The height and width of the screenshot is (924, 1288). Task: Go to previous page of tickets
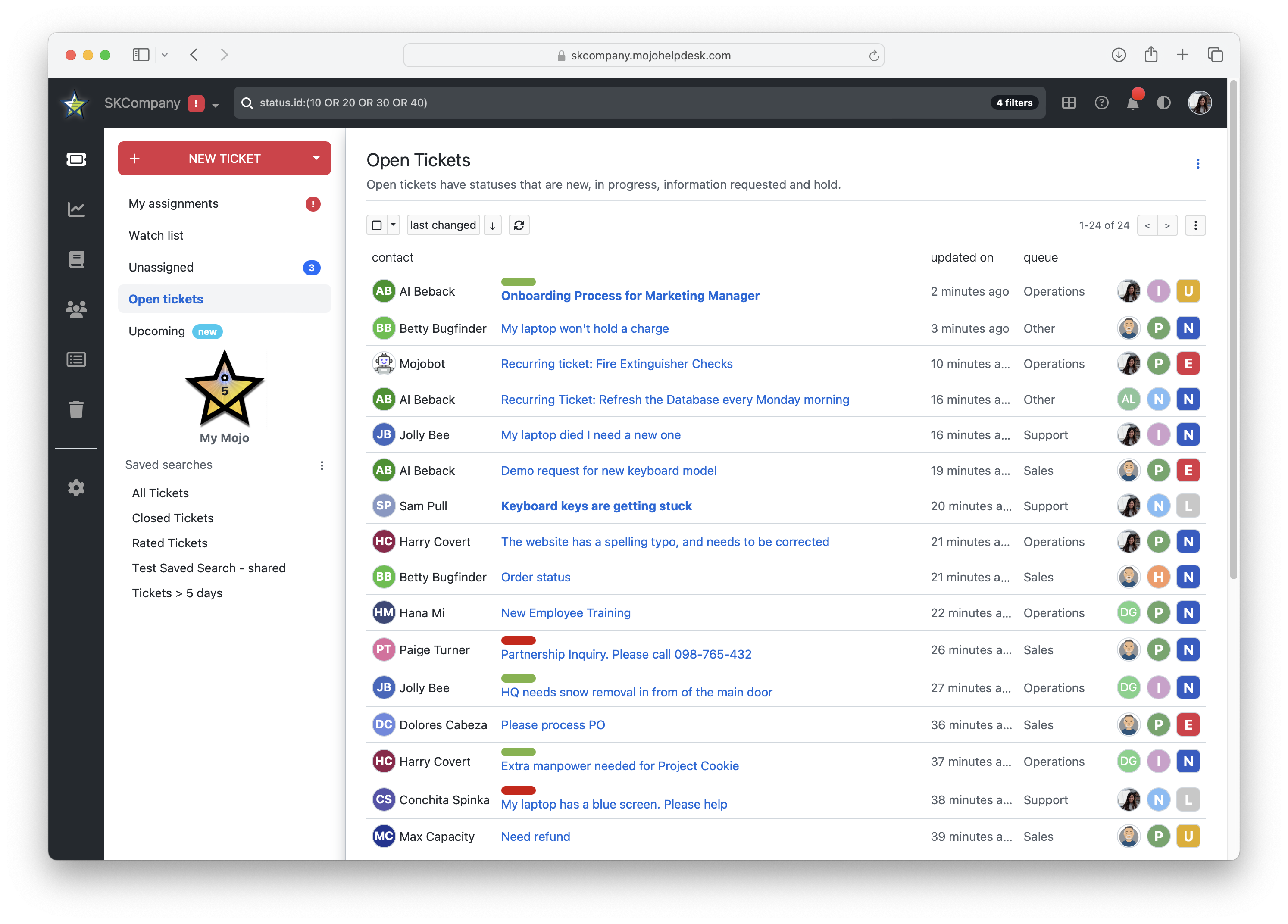(x=1147, y=225)
